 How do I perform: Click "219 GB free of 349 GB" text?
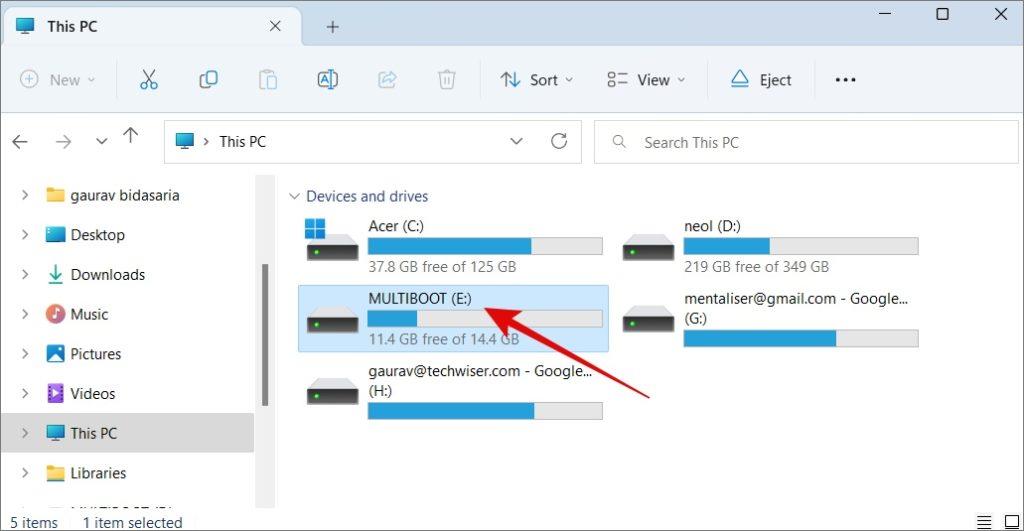coord(756,266)
